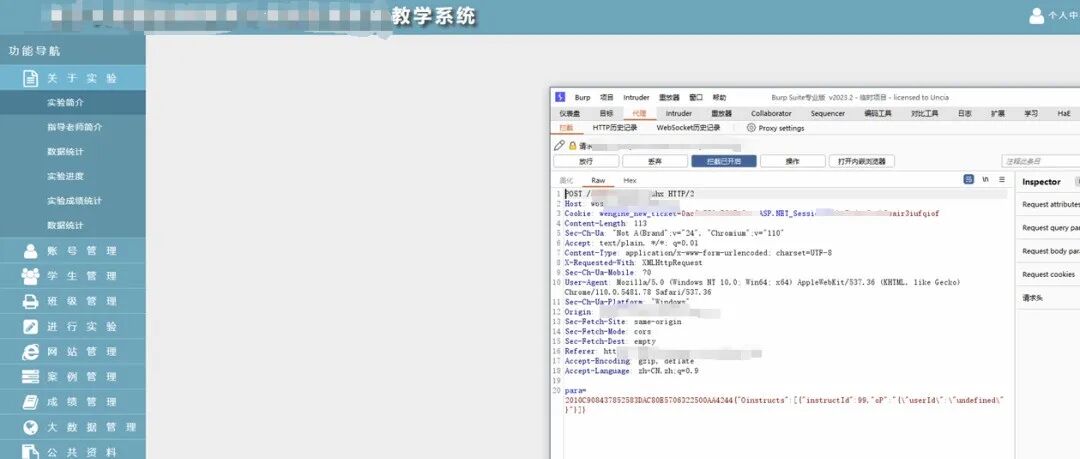
Task: Expand the 账号管理 sidebar section
Action: 73,251
